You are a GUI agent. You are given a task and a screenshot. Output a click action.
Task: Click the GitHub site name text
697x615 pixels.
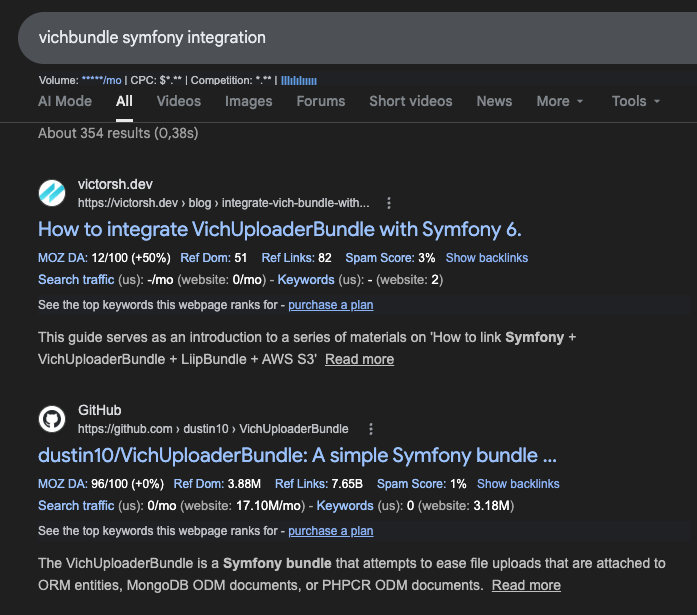click(x=100, y=410)
